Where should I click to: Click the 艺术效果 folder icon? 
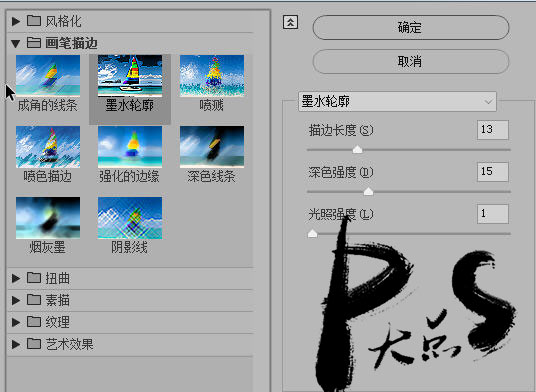pyautogui.click(x=34, y=343)
